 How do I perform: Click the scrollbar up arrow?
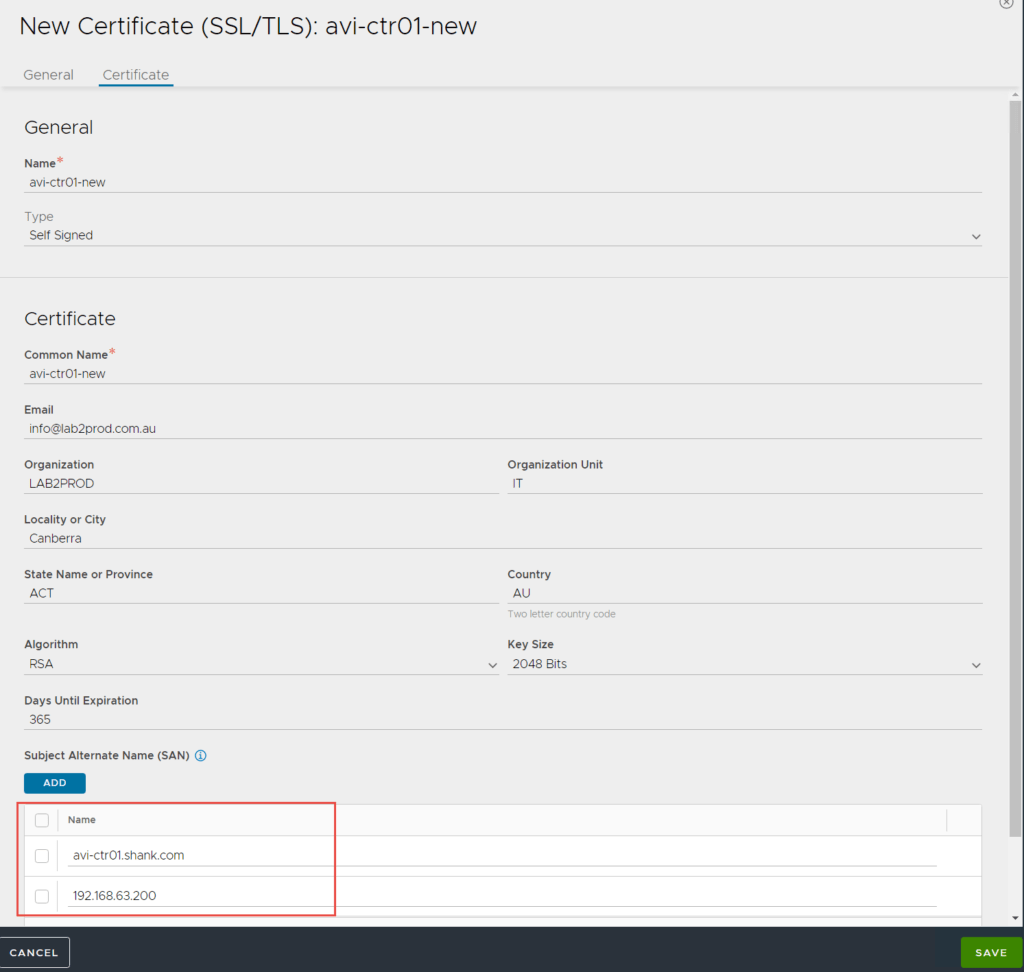click(x=1015, y=95)
